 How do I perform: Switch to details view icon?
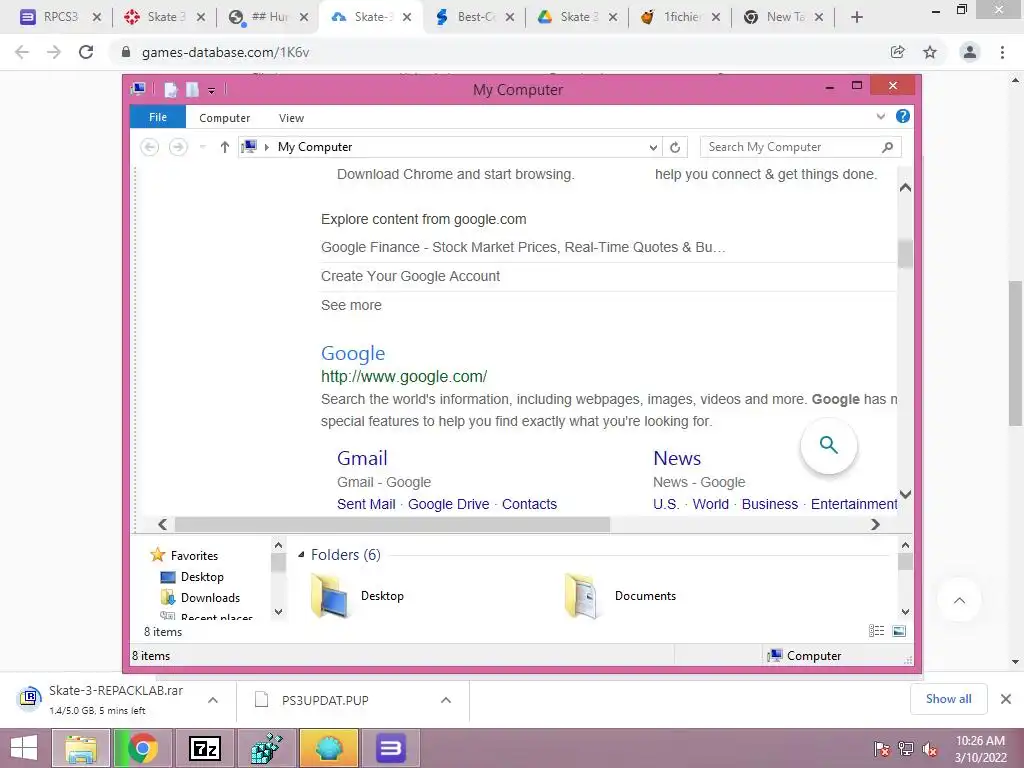click(x=876, y=631)
